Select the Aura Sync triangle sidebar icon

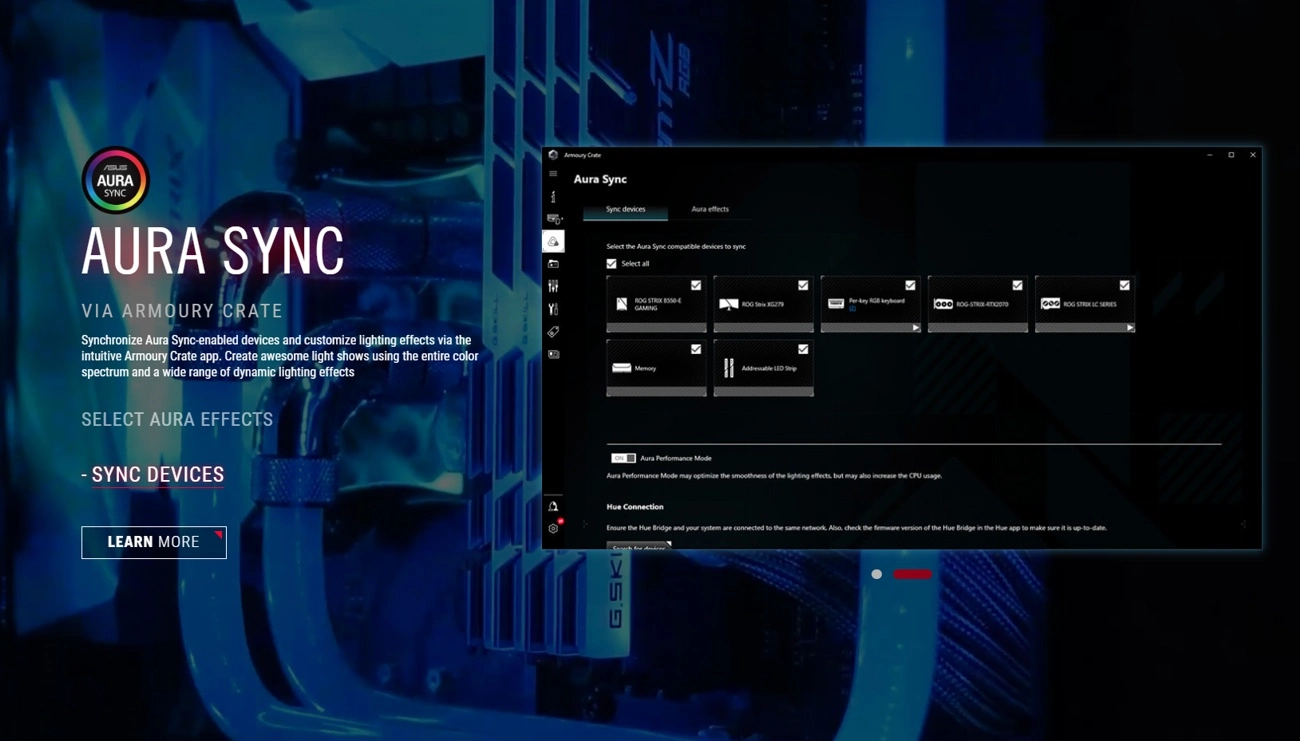[x=553, y=241]
